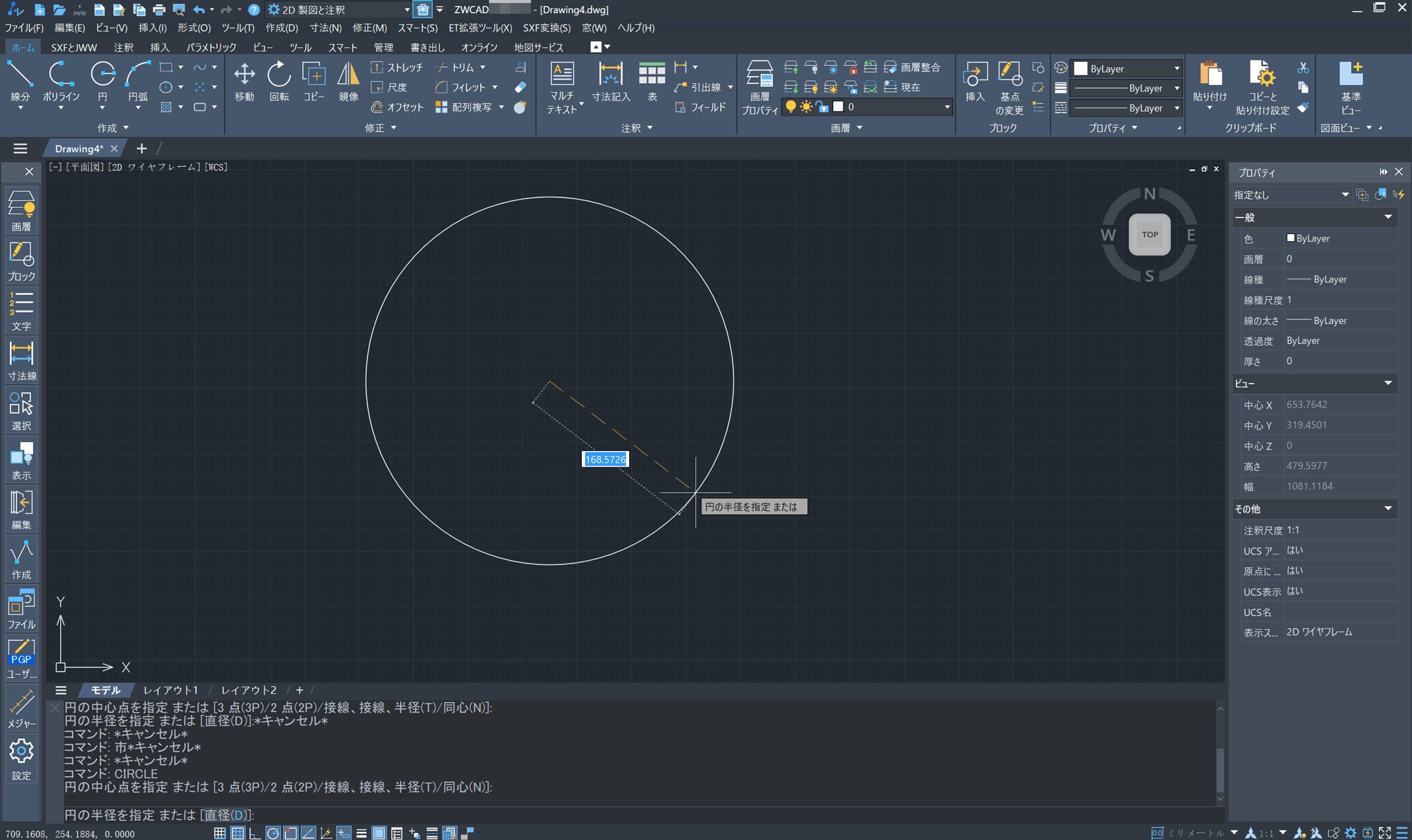Image resolution: width=1412 pixels, height=840 pixels.
Task: Click the TOP face of view cube
Action: click(1149, 235)
